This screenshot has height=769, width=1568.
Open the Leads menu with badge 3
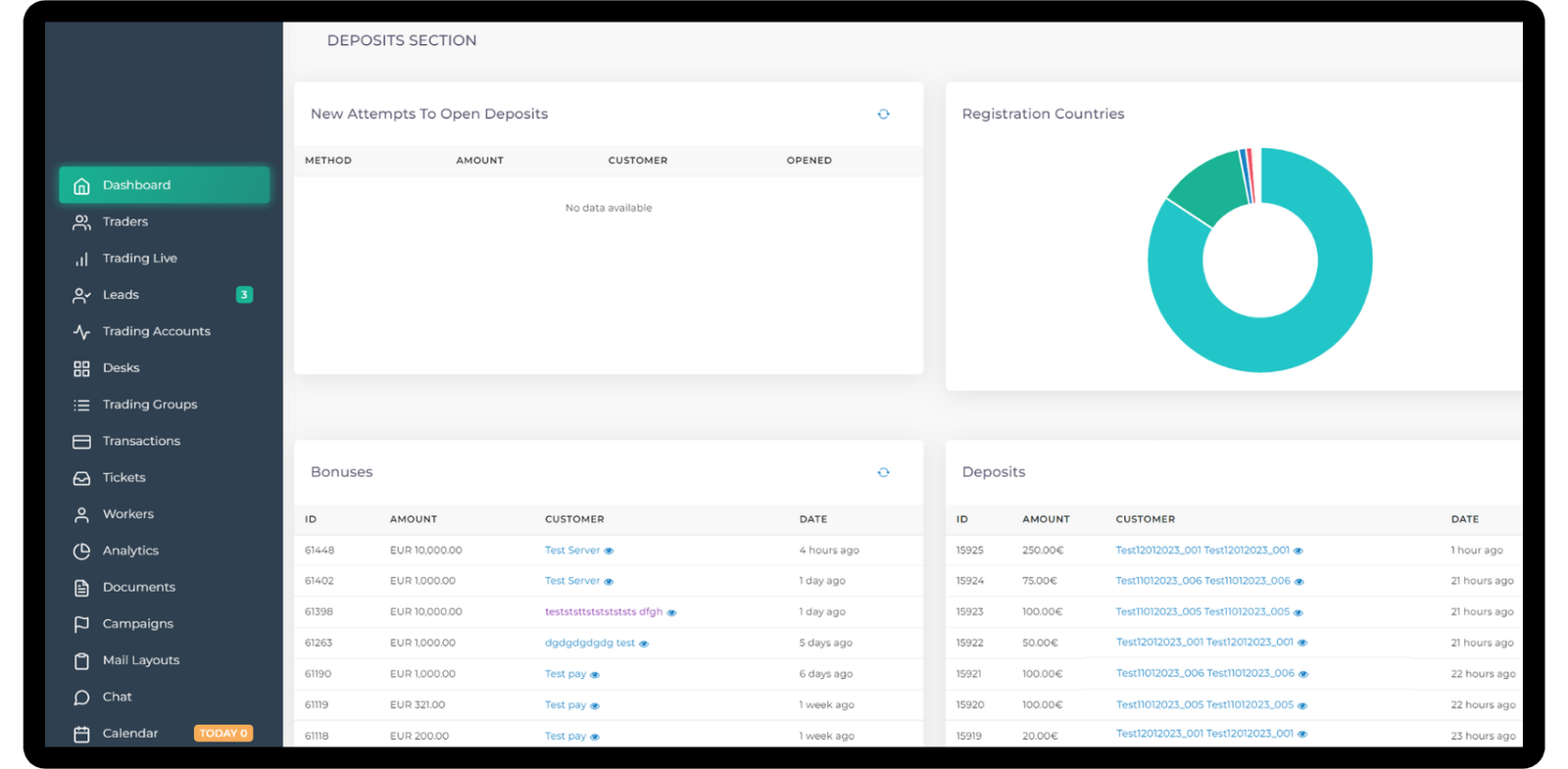121,295
